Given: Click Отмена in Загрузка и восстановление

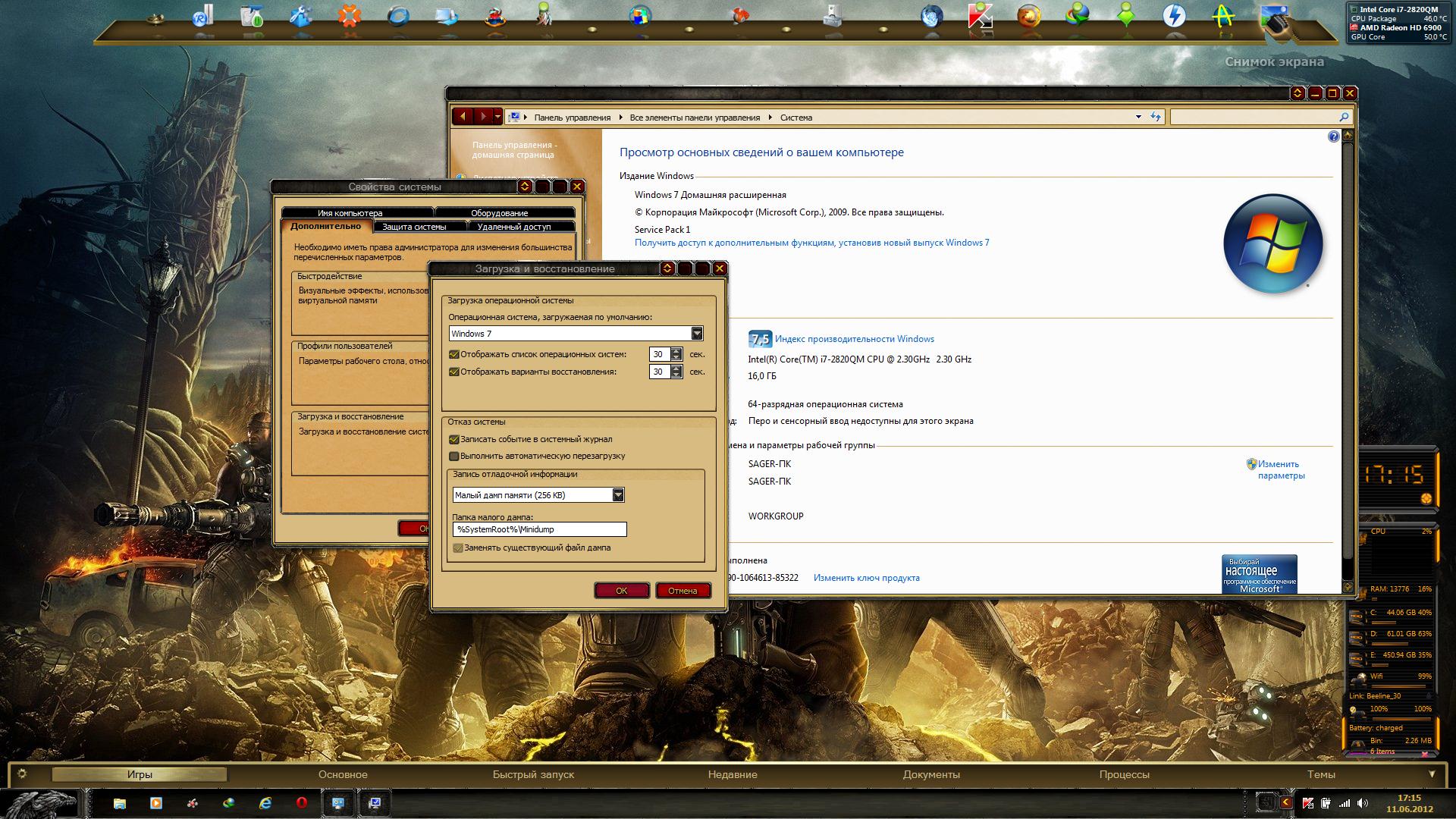Looking at the screenshot, I should pyautogui.click(x=682, y=591).
